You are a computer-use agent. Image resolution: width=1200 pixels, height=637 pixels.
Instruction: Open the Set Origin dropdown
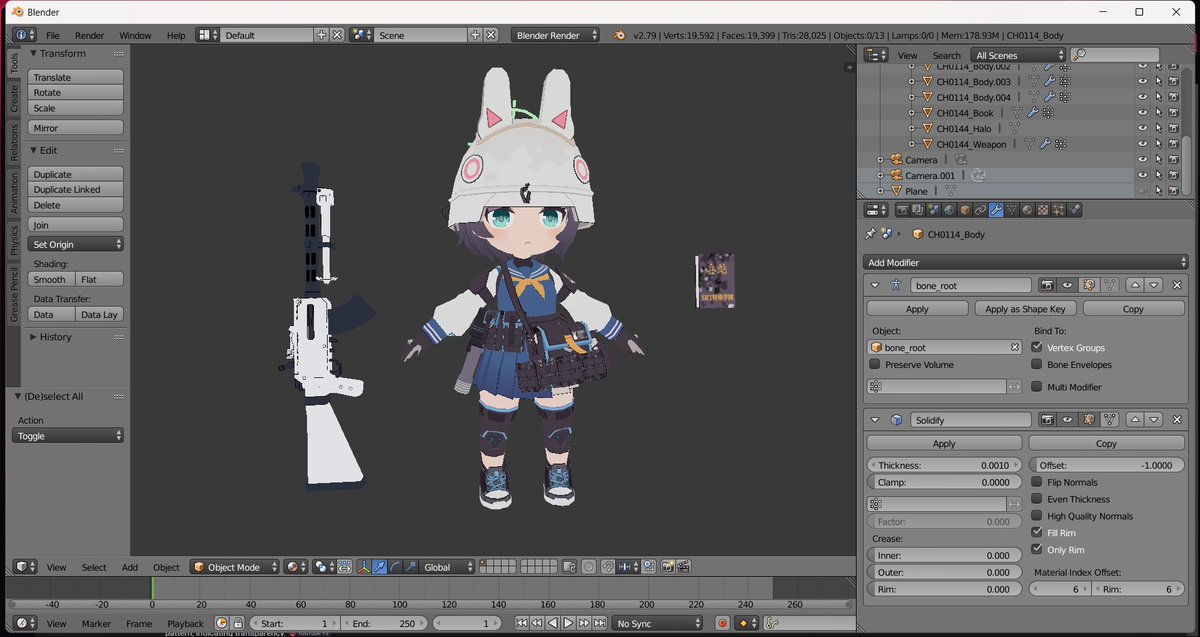tap(76, 244)
